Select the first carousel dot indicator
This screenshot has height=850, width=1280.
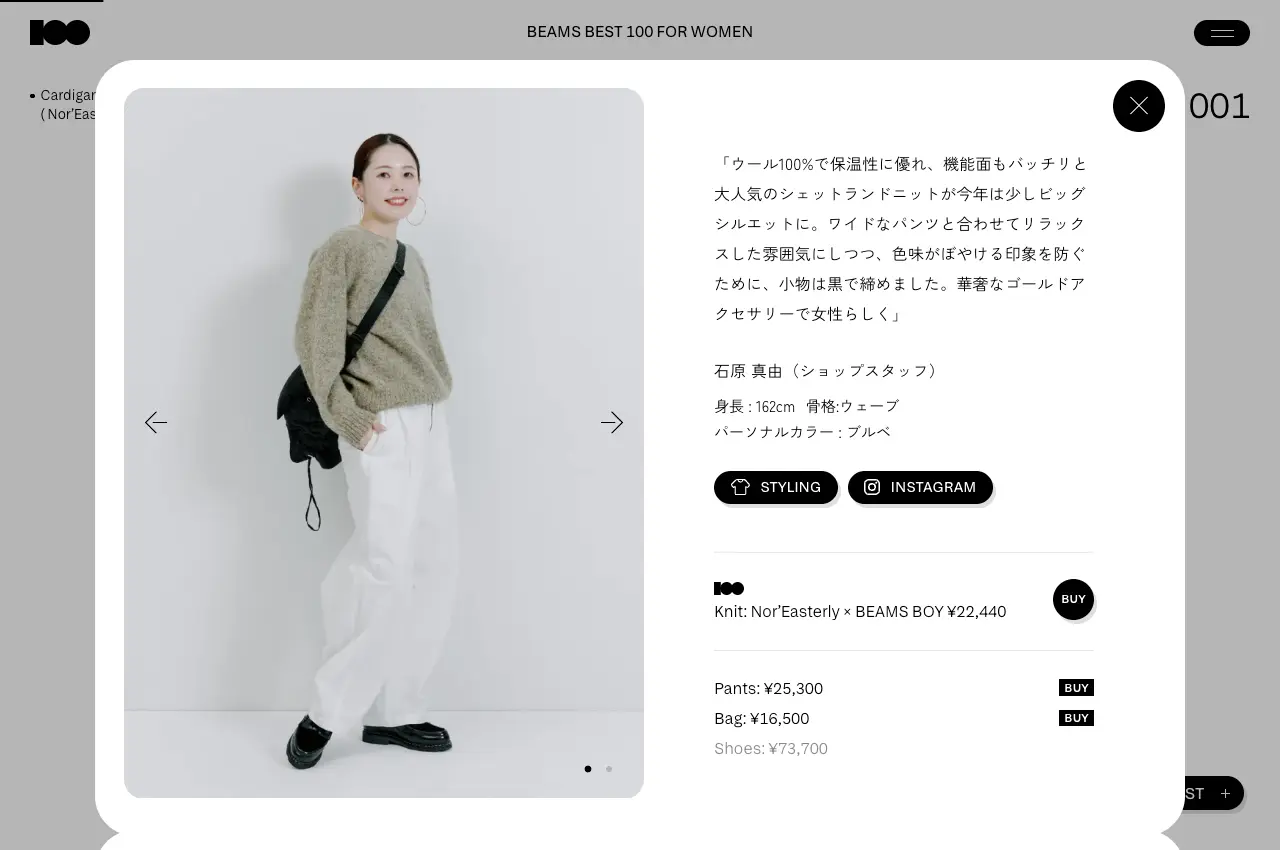click(x=588, y=769)
